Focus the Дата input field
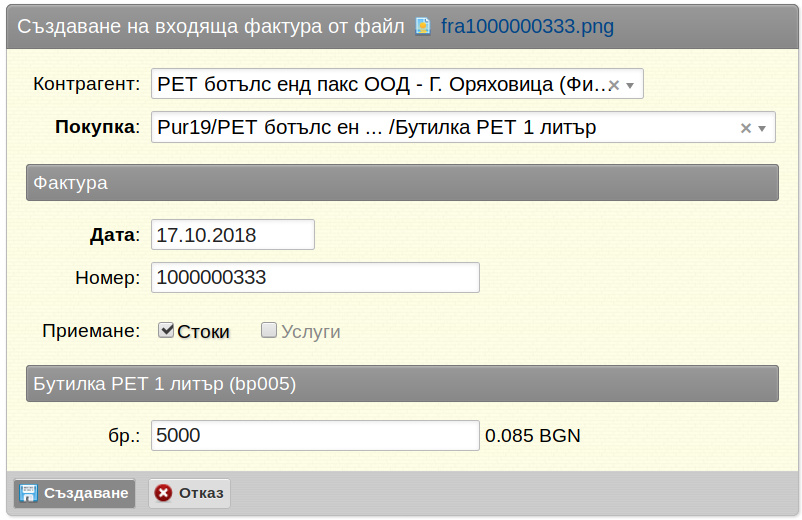This screenshot has width=802, height=520. pos(233,235)
